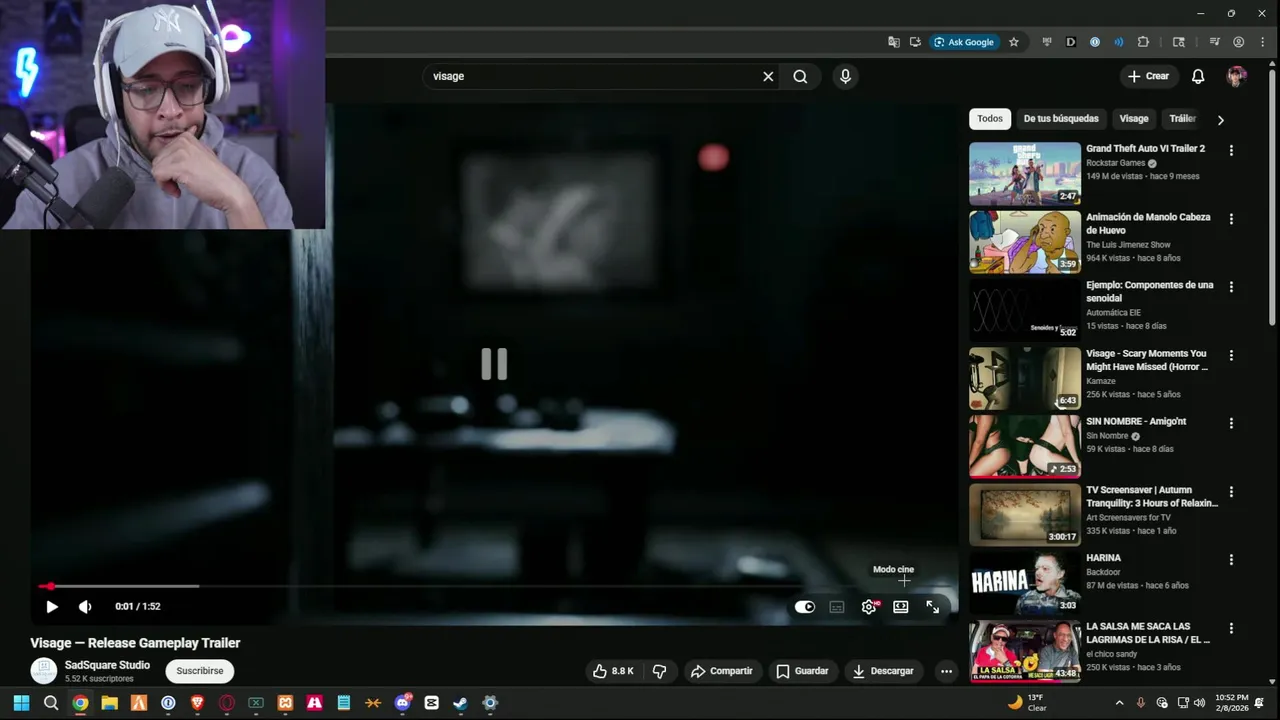
Task: Show more filter chips with right arrow
Action: click(1220, 119)
